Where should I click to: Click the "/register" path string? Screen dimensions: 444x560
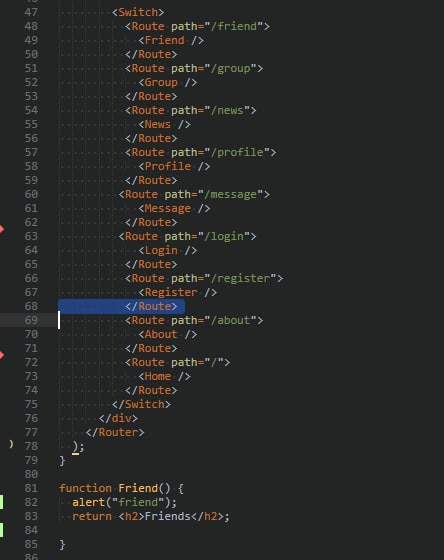click(240, 278)
